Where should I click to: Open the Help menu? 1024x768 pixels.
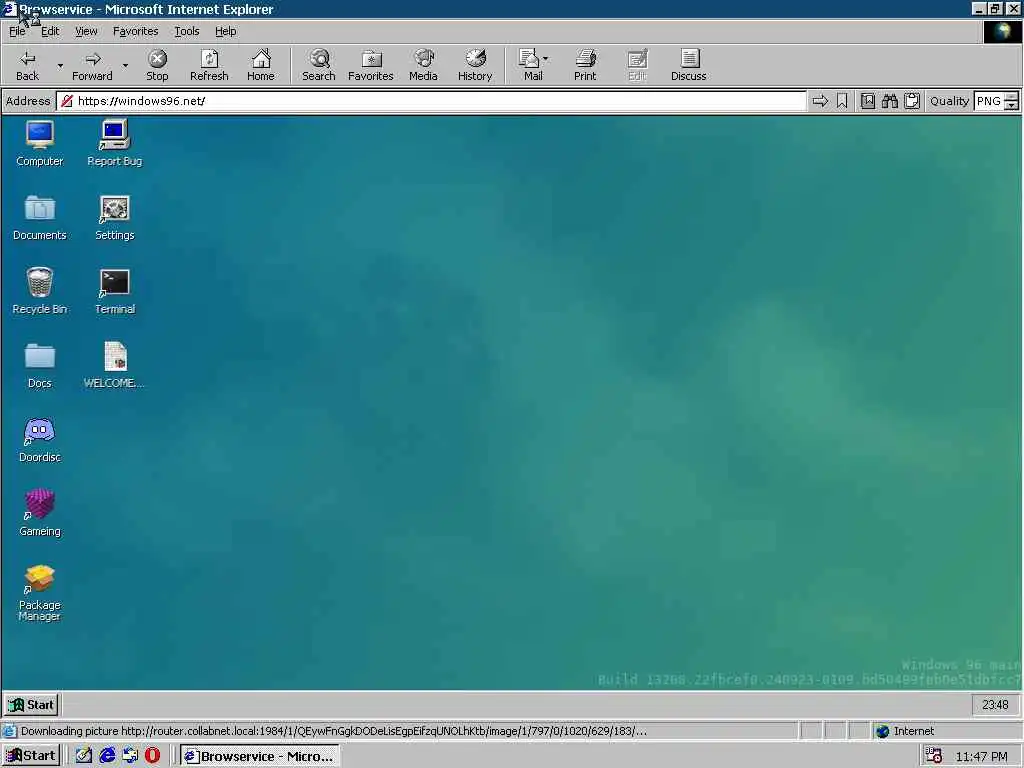(225, 31)
